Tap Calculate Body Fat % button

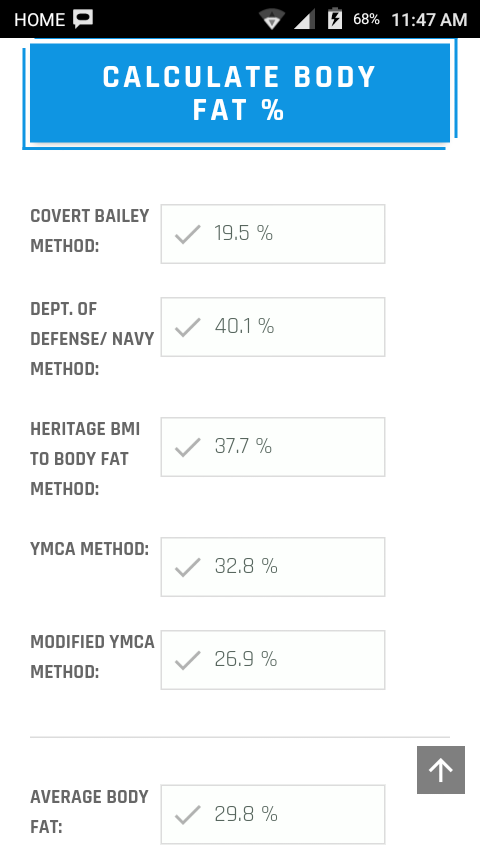click(240, 93)
